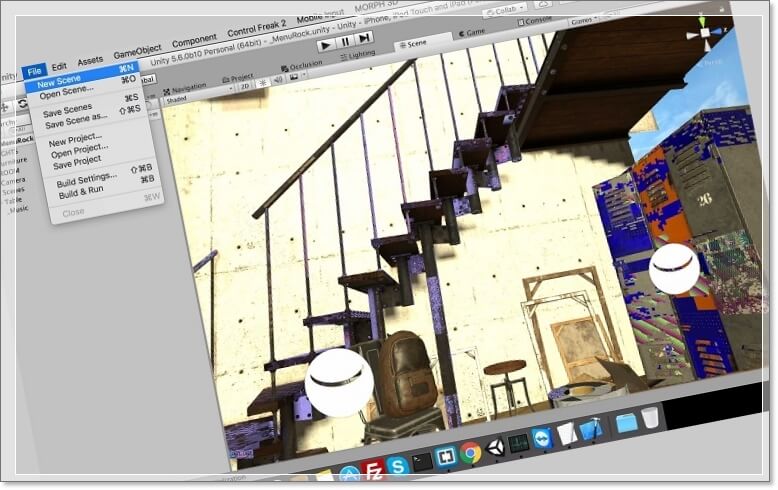This screenshot has height=490, width=778.
Task: Click the Step frame button
Action: coord(364,38)
